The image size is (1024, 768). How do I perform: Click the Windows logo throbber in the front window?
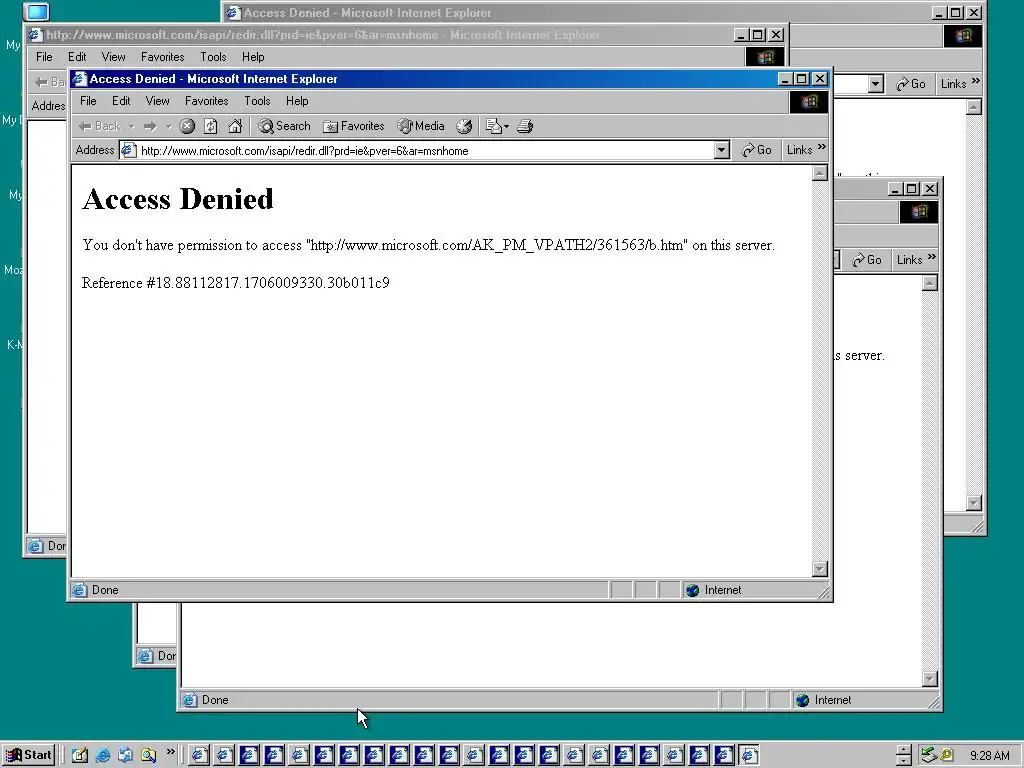pyautogui.click(x=808, y=102)
